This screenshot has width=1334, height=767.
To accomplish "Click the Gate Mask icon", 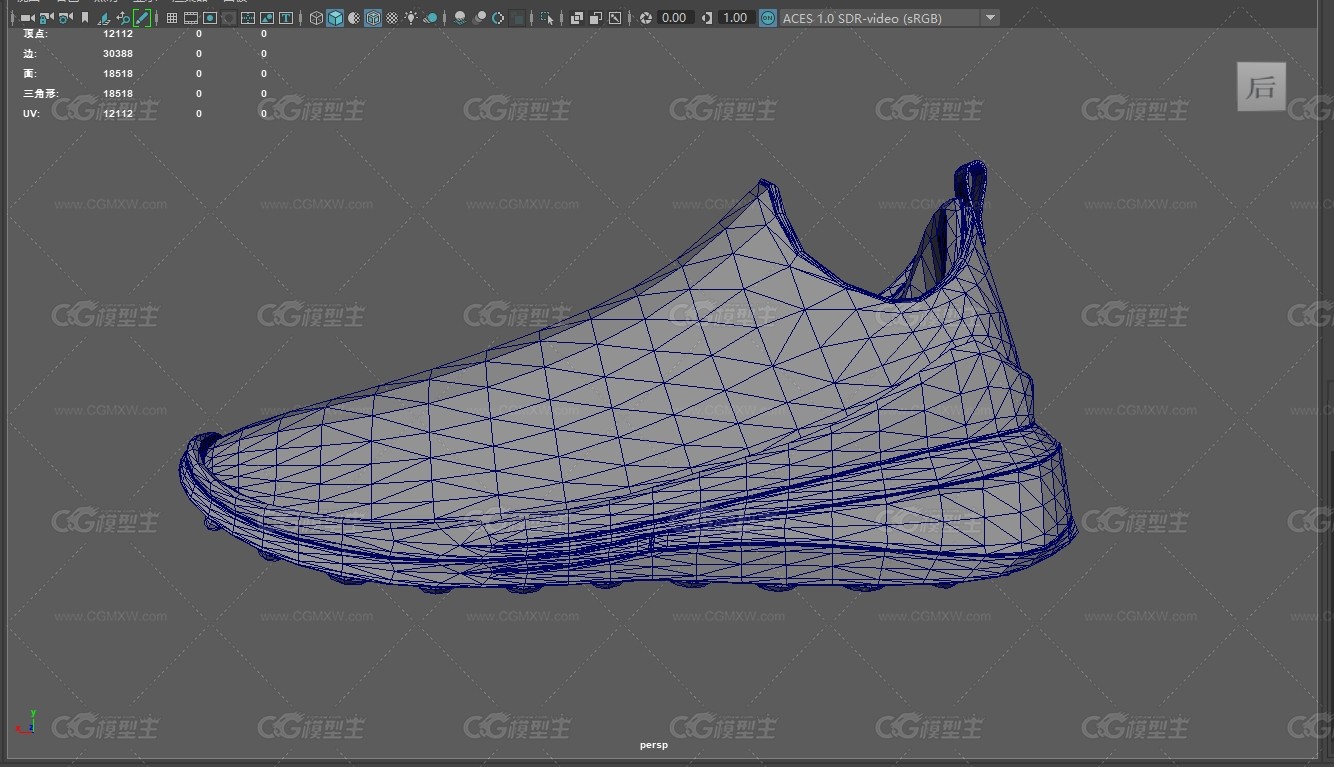I will [x=229, y=18].
